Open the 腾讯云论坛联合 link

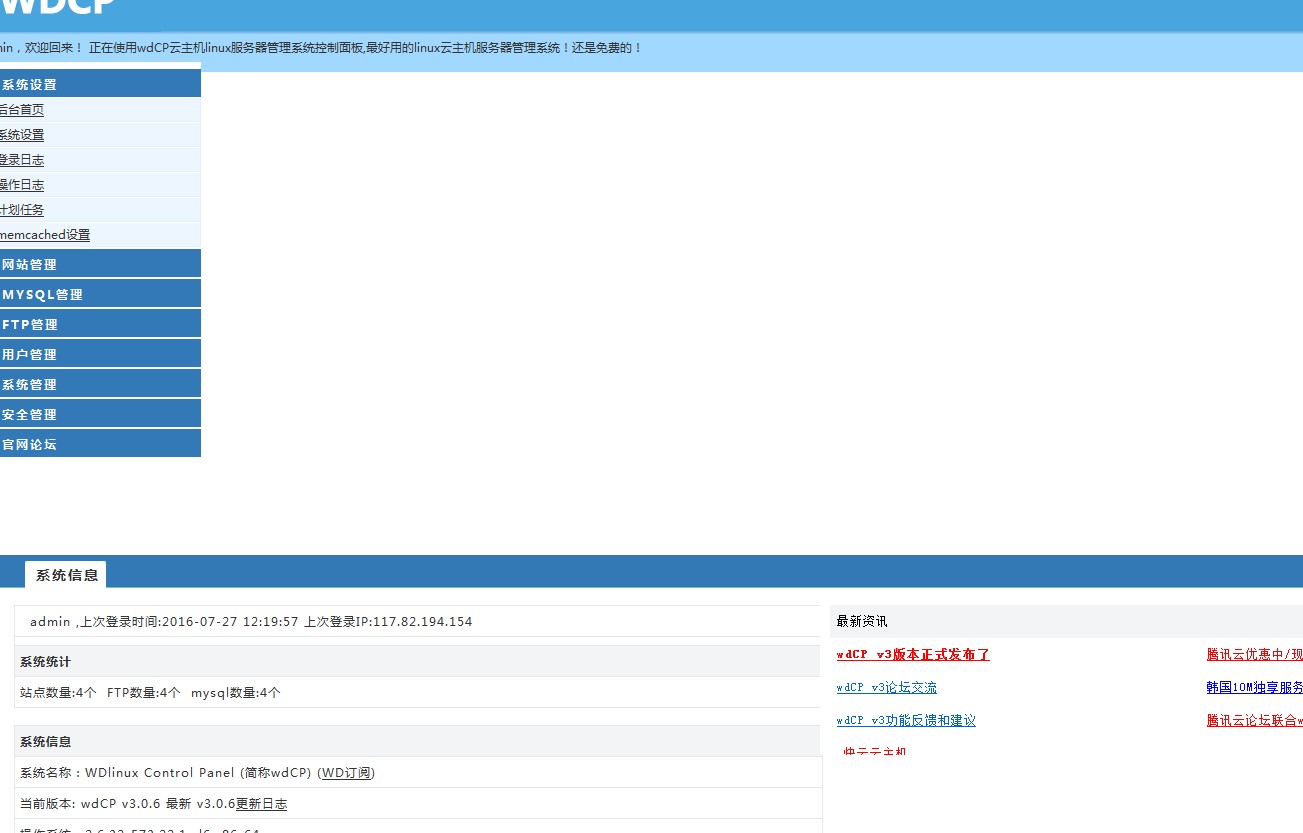click(1254, 721)
